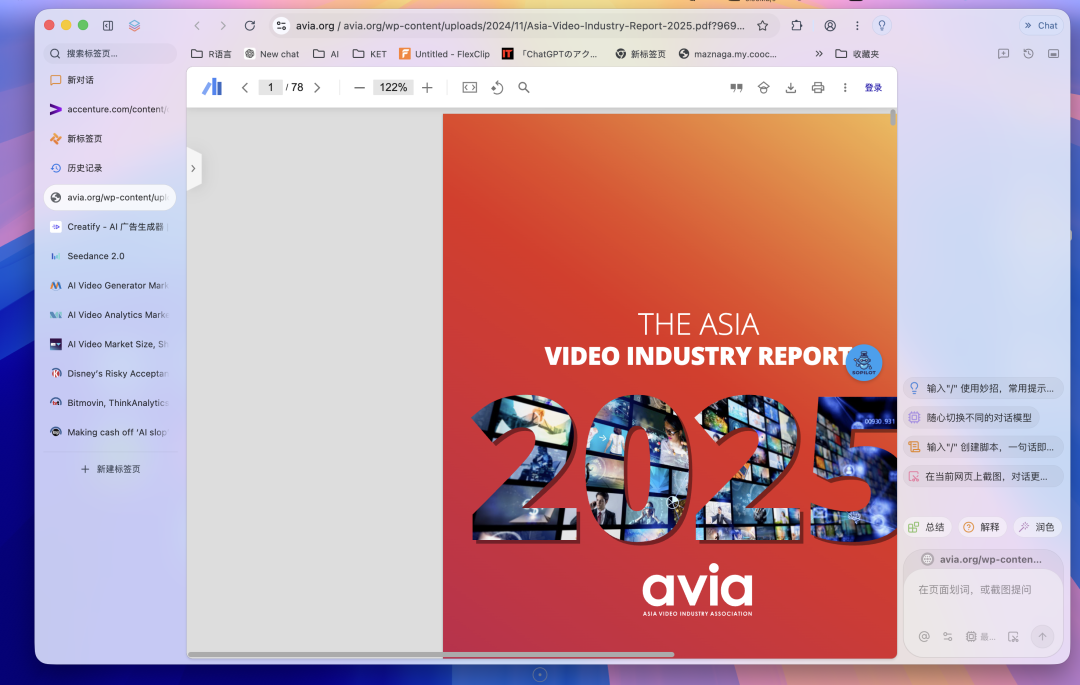Go back to the previous page

click(198, 25)
